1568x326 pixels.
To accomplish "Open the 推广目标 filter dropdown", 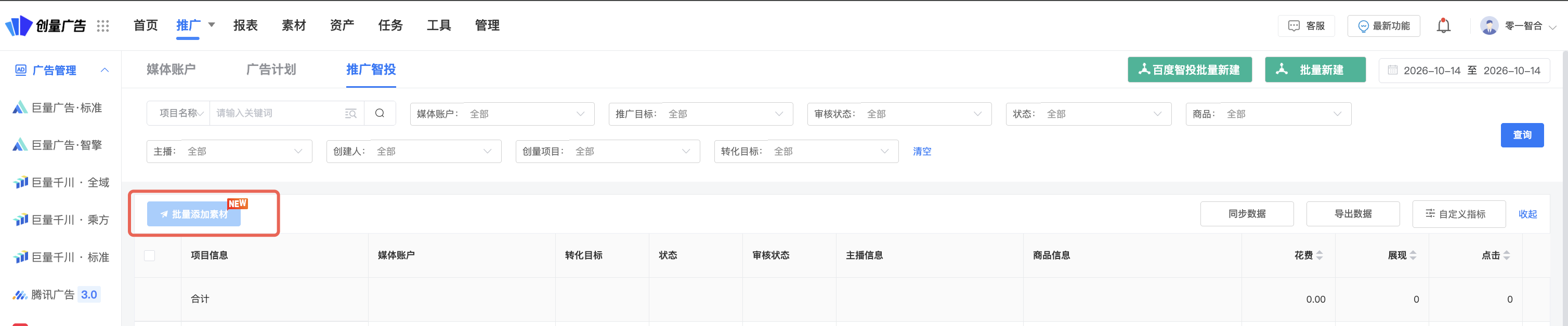I will [x=701, y=114].
